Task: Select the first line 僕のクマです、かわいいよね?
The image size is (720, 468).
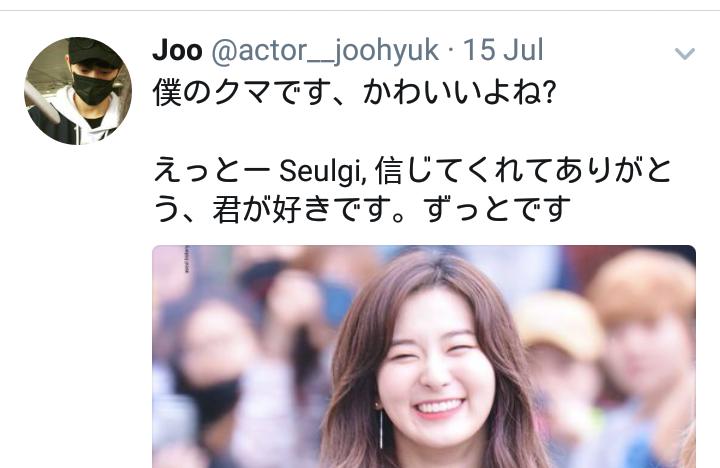Action: [354, 92]
